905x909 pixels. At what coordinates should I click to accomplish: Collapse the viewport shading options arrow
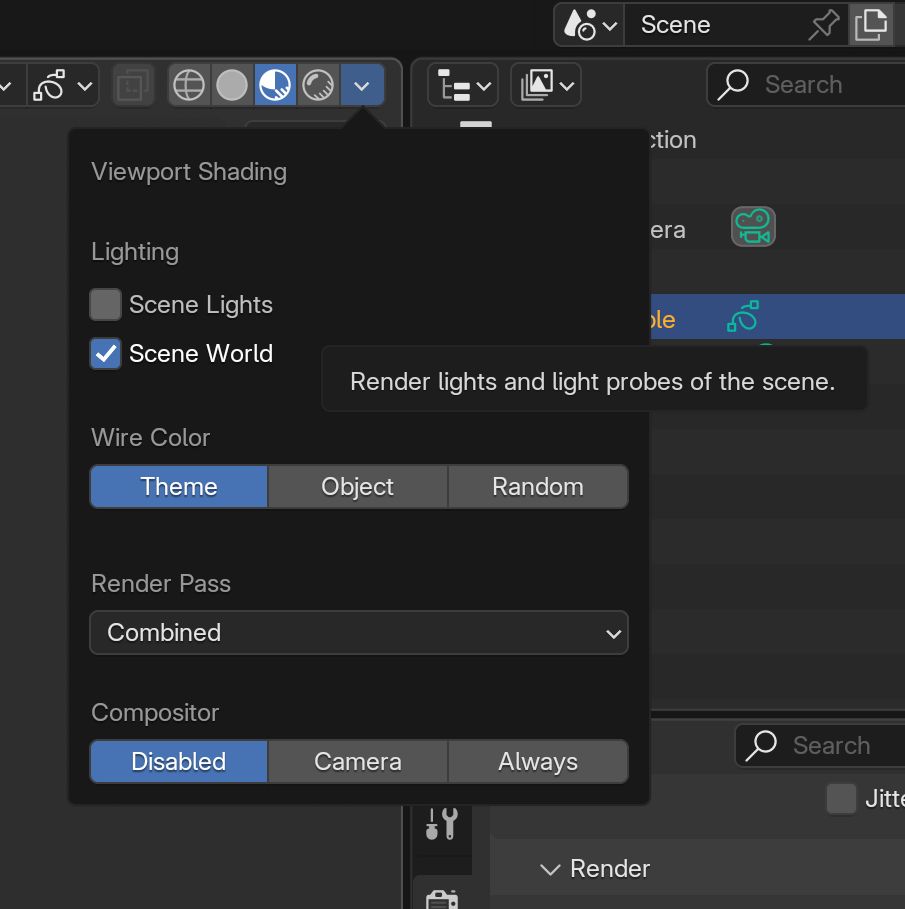[x=362, y=85]
